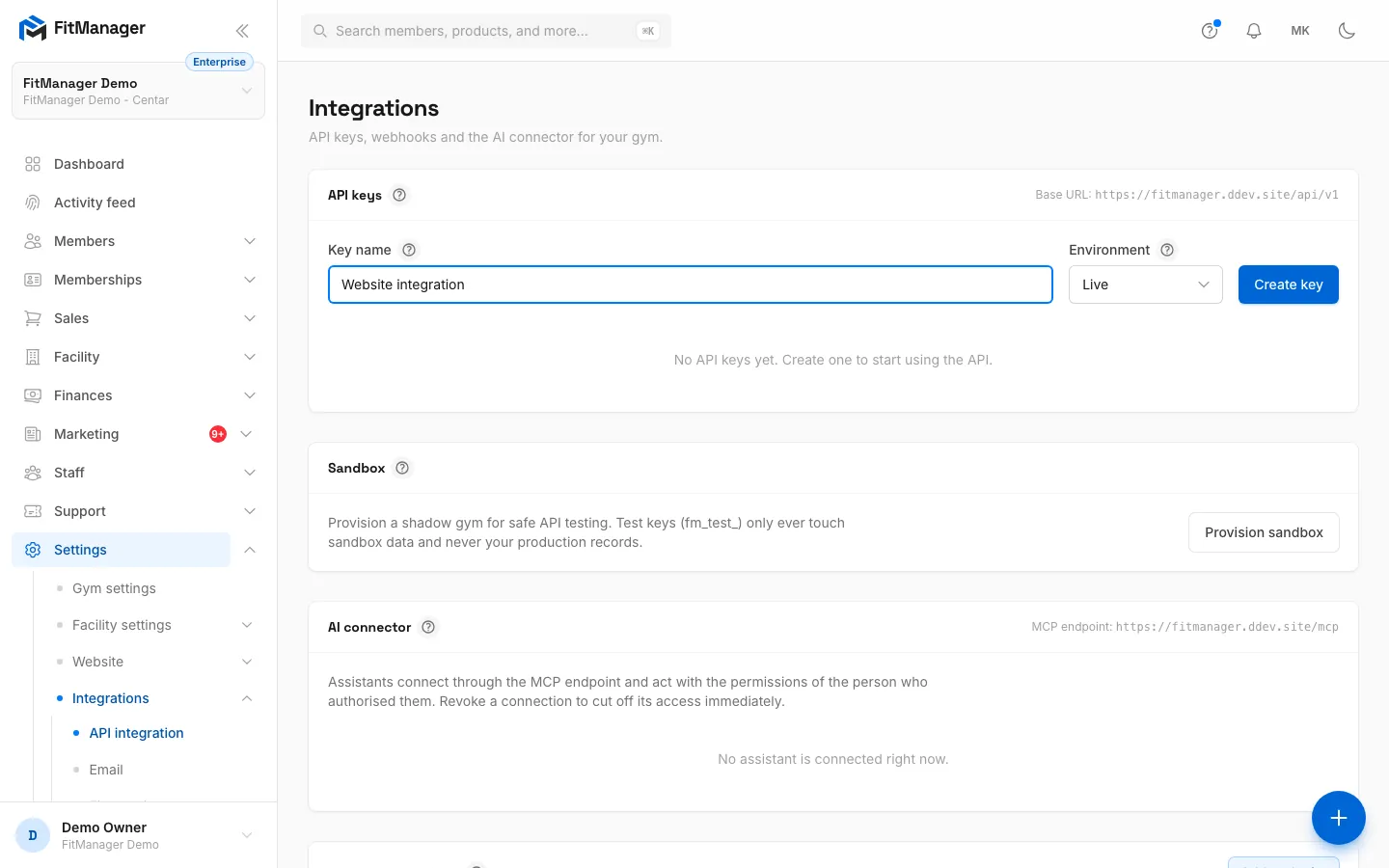1389x868 pixels.
Task: Expand the Support menu chevron
Action: point(250,511)
